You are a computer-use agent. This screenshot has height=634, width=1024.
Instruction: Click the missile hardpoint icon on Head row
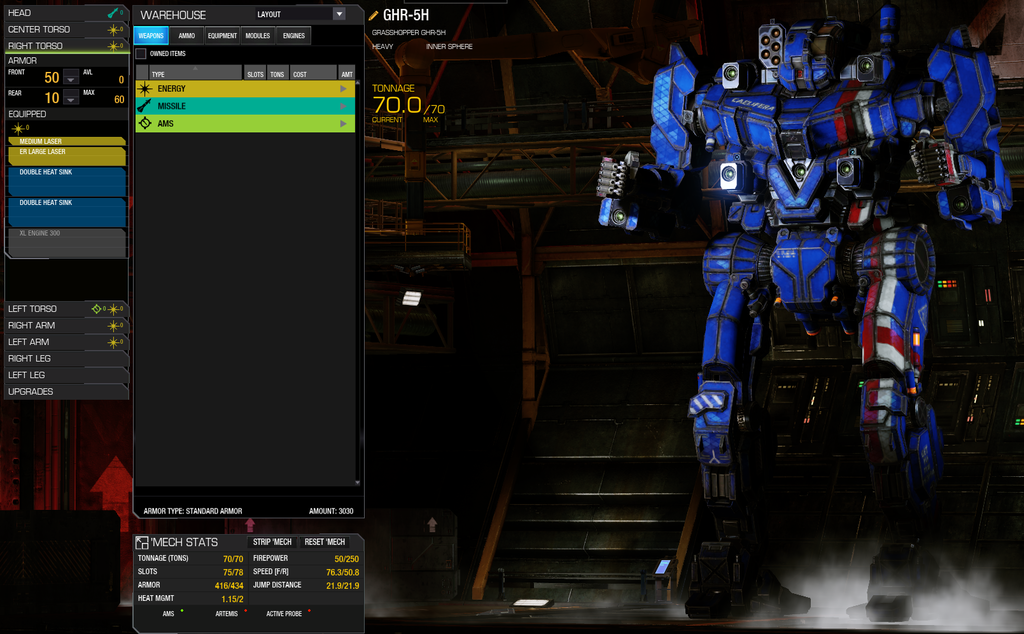tap(114, 12)
